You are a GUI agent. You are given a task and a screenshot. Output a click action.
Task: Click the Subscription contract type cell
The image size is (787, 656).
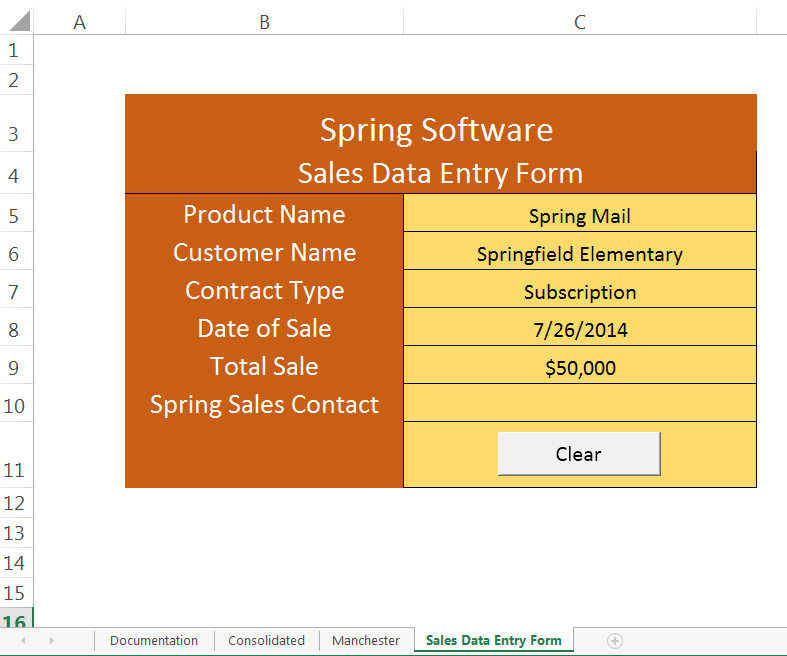(580, 292)
